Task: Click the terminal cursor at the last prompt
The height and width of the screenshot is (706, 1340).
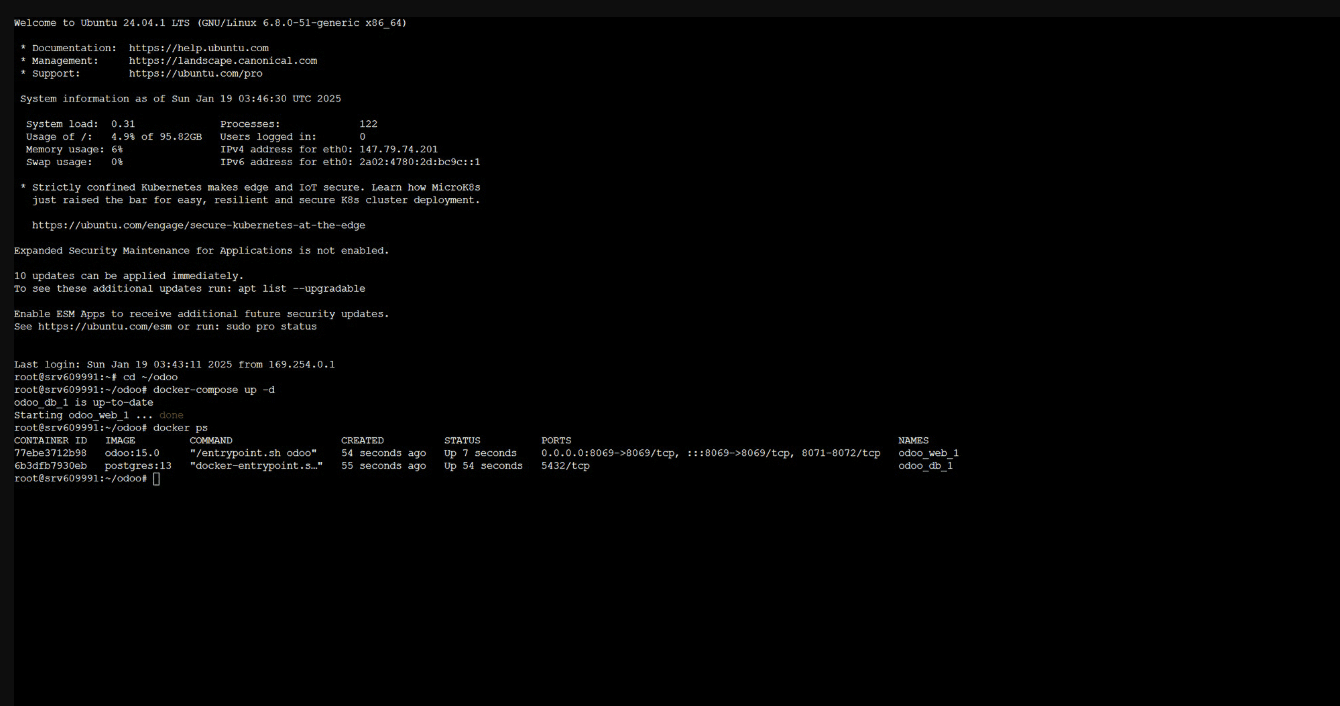Action: coord(157,479)
